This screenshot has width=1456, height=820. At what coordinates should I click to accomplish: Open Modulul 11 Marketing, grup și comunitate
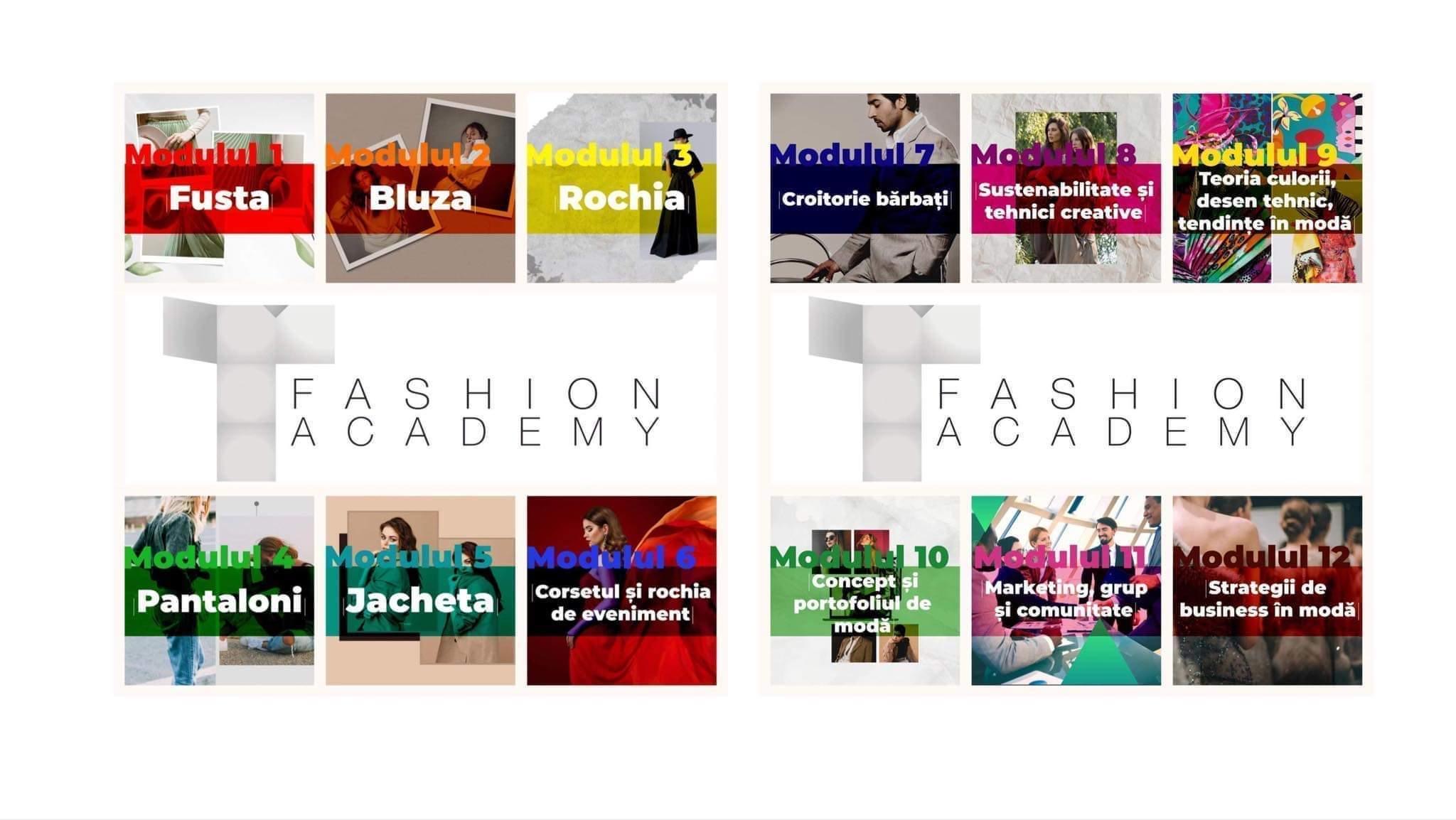coord(1066,590)
